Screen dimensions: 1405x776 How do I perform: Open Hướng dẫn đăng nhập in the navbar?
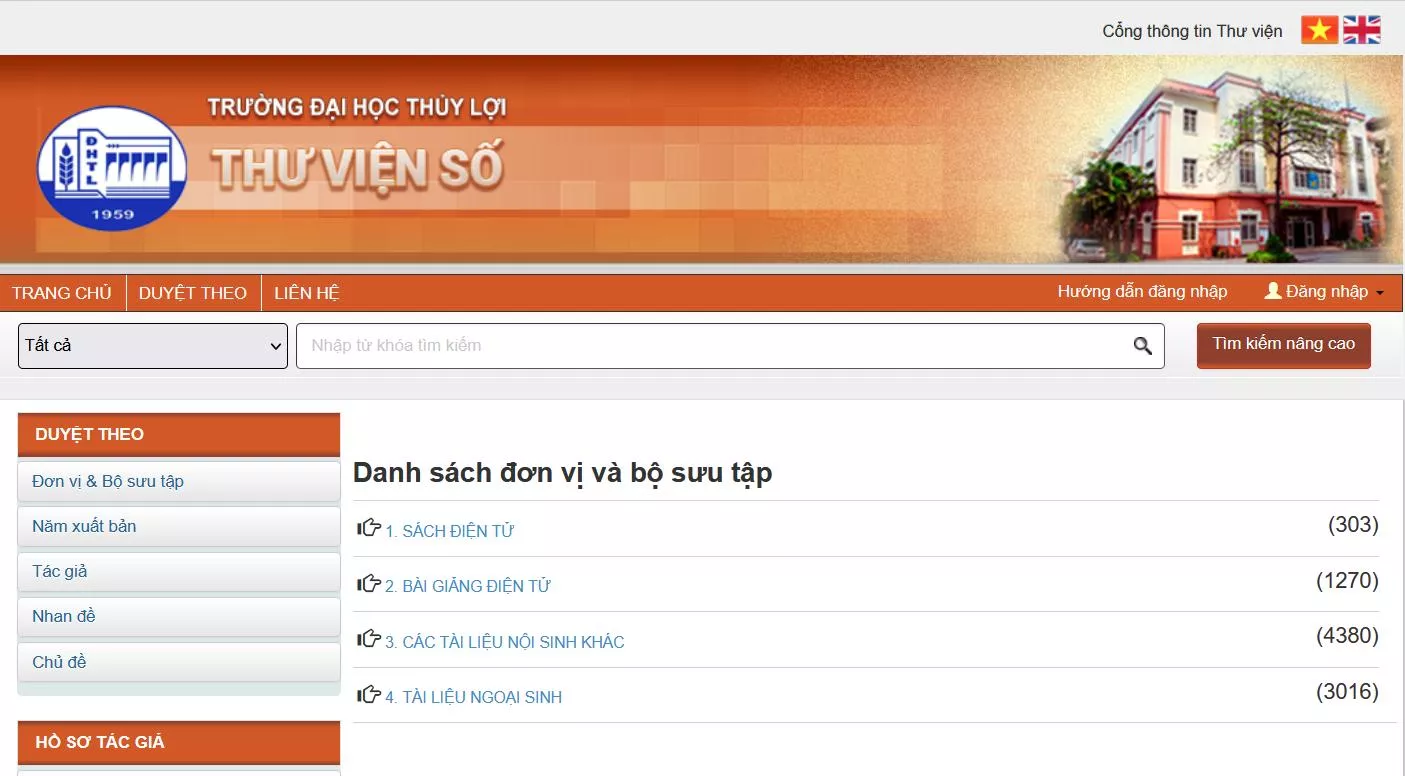(x=1142, y=291)
